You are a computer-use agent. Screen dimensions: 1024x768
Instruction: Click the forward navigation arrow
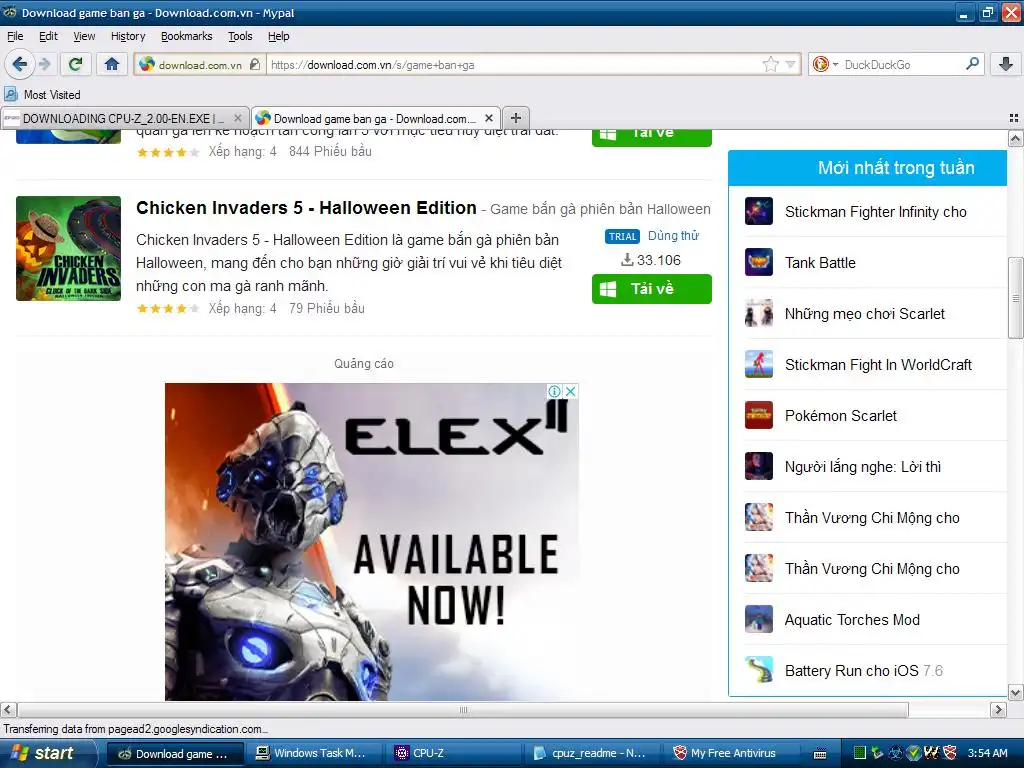(x=44, y=64)
